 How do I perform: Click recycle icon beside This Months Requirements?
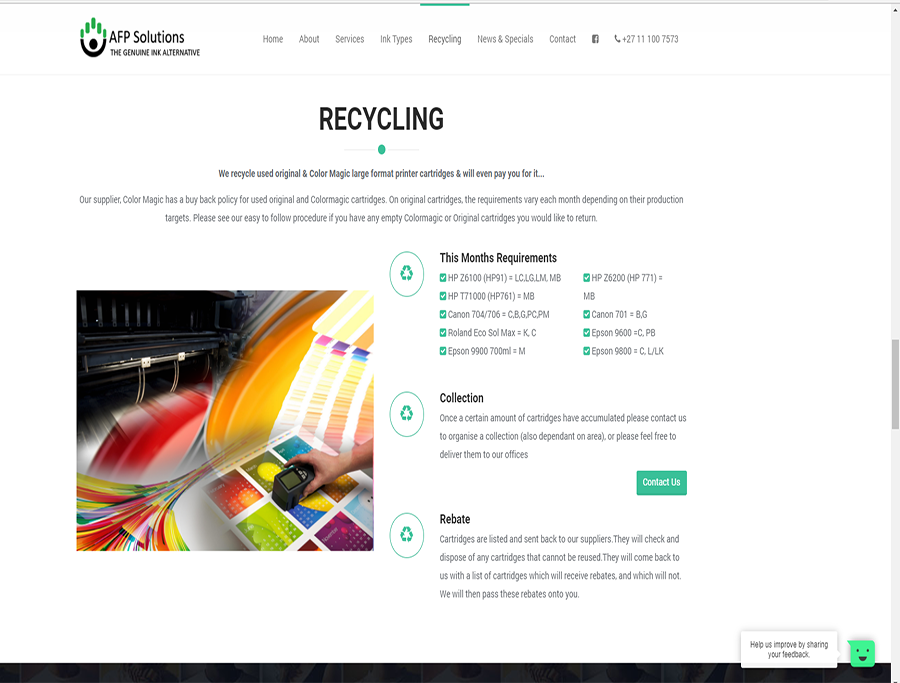click(x=406, y=274)
